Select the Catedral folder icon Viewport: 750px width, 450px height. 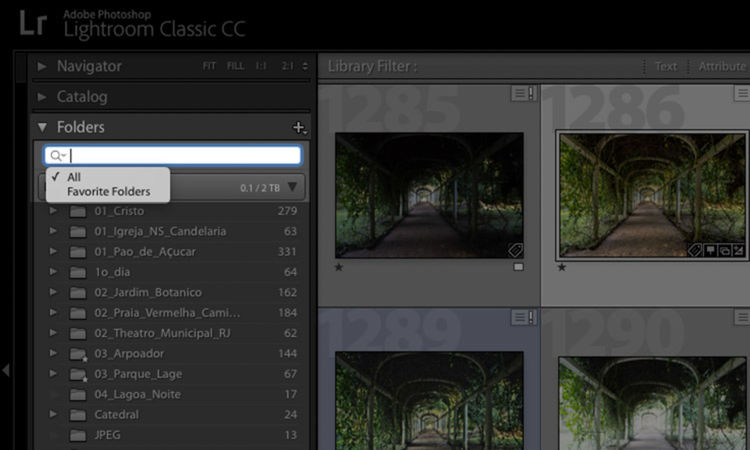[77, 415]
